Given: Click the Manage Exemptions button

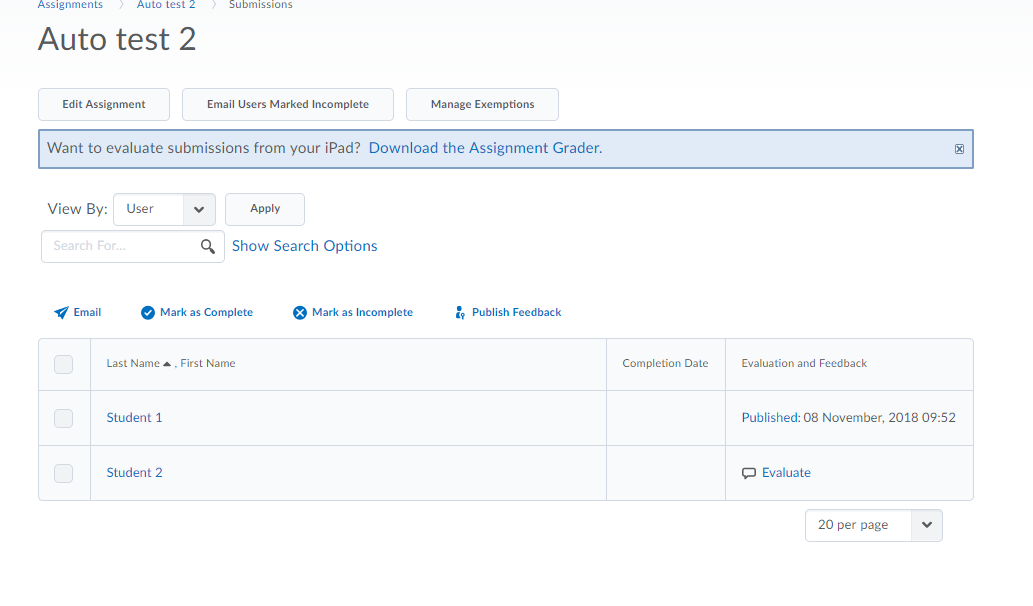Looking at the screenshot, I should [482, 105].
